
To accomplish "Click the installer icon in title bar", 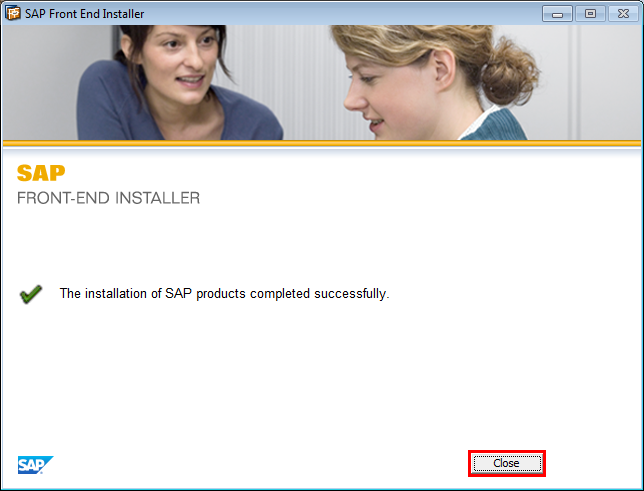I will [13, 13].
